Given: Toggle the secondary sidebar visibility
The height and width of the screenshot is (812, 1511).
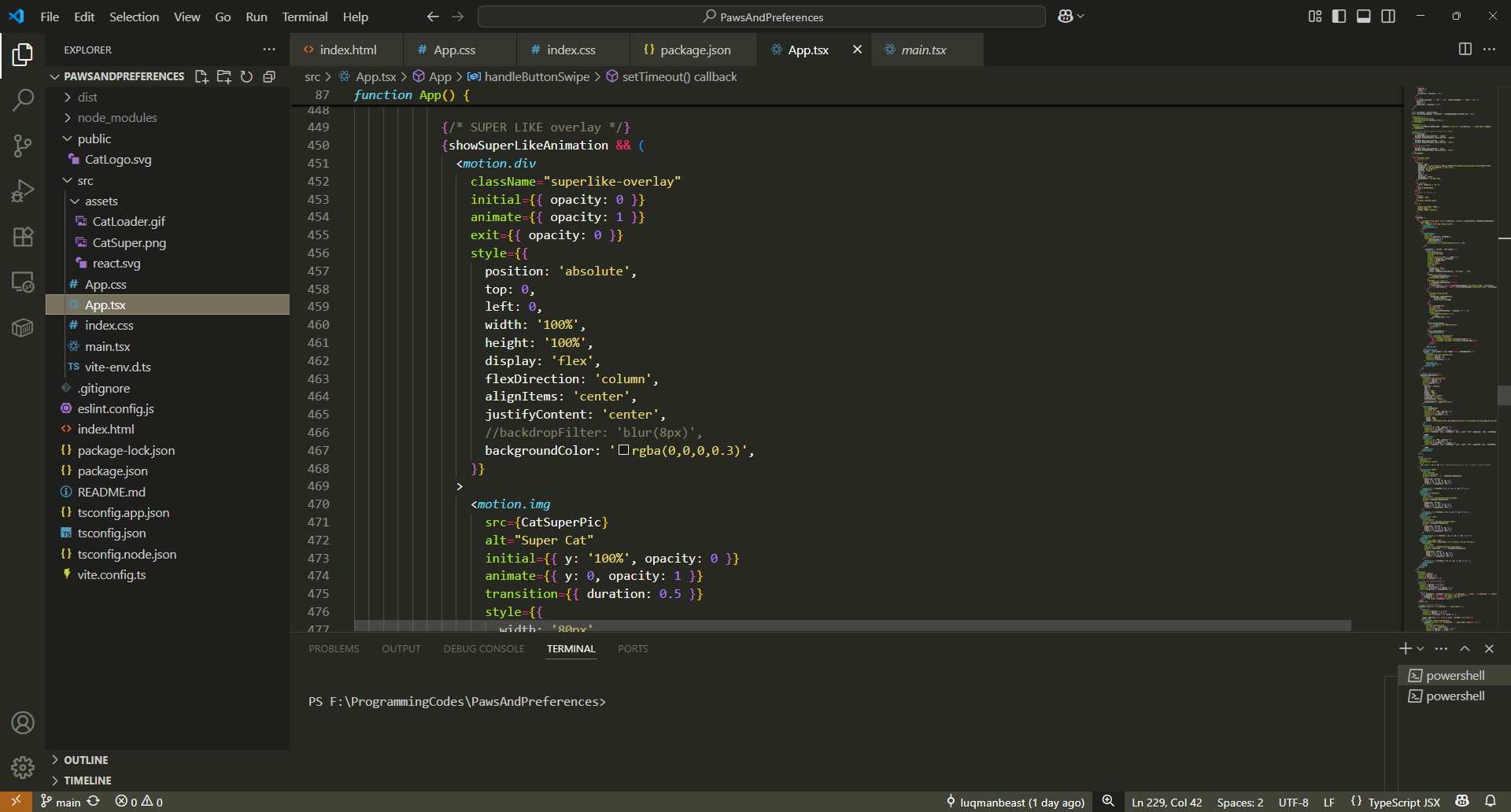Looking at the screenshot, I should (1388, 17).
